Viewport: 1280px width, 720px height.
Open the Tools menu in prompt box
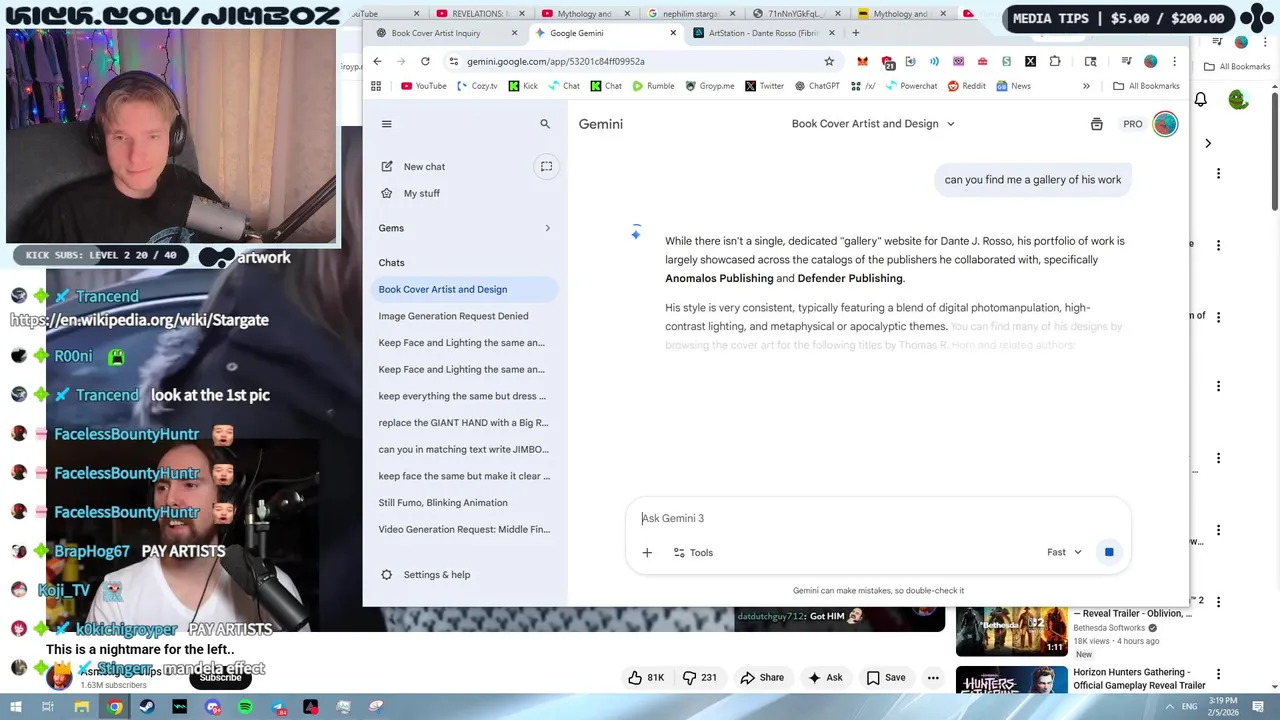(693, 552)
